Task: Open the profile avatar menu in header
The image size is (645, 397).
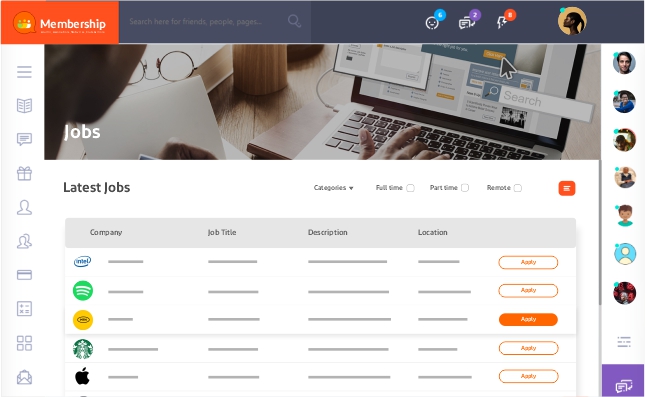Action: pyautogui.click(x=572, y=21)
